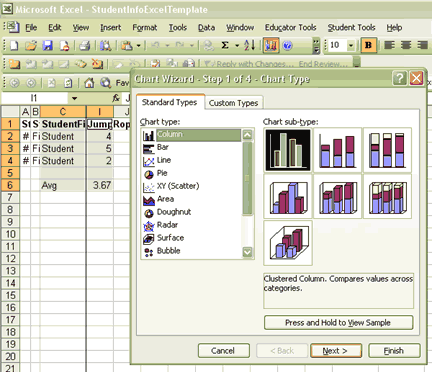The image size is (433, 373).
Task: Choose the Clustered Column sub-type thumbnail
Action: tap(288, 150)
